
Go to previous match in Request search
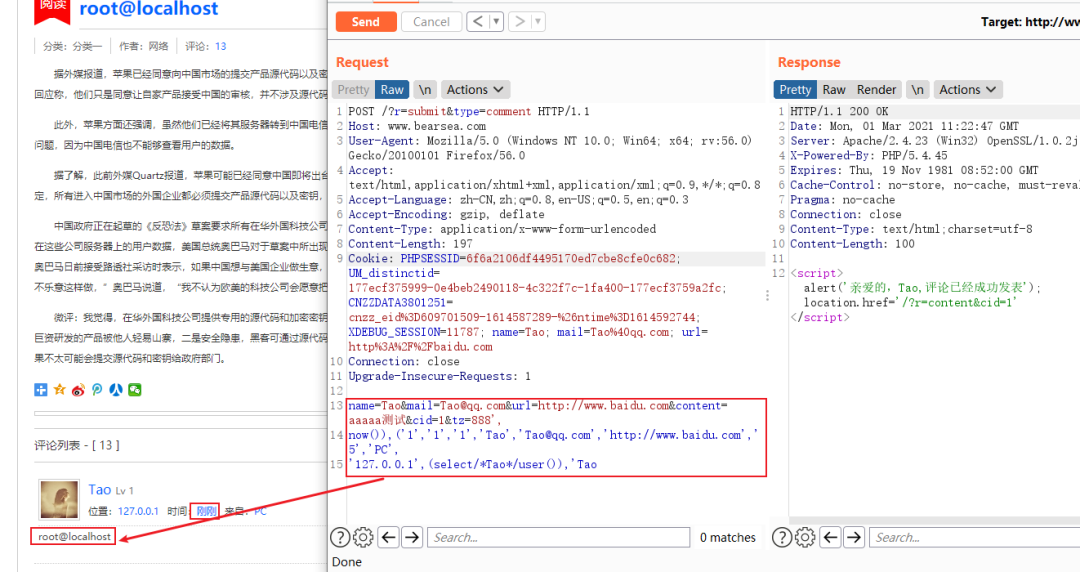388,537
